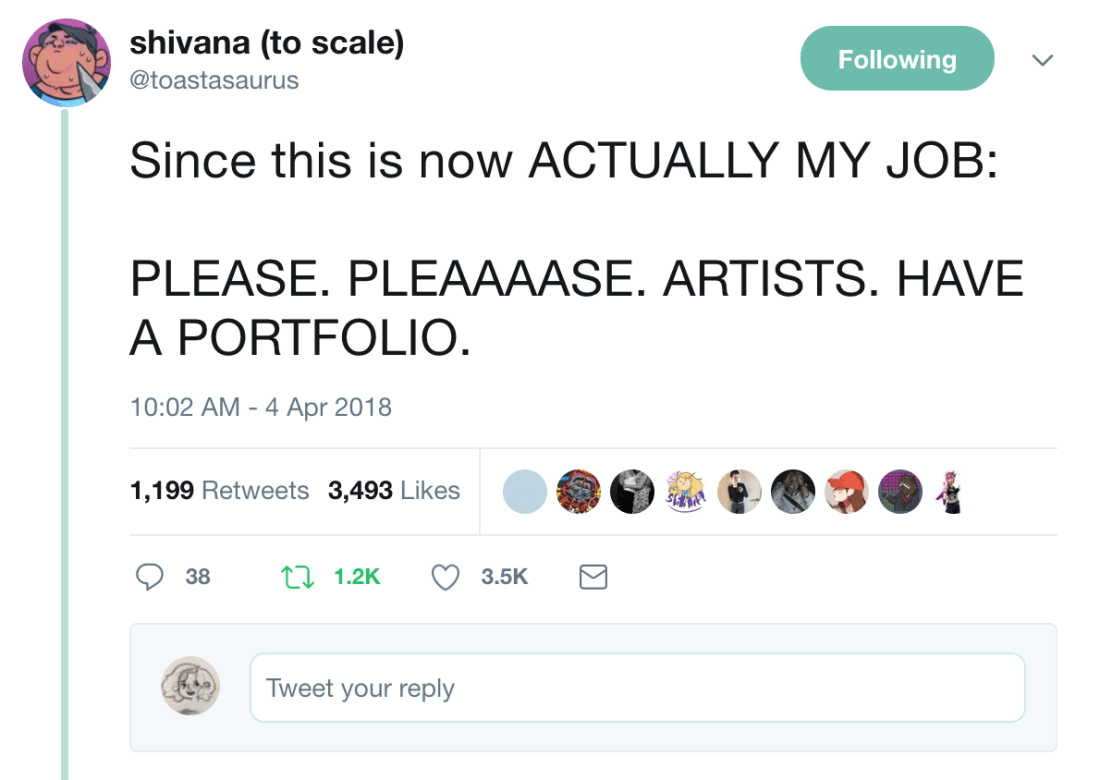Expand the tweet options chevron
Viewport: 1100px width, 780px height.
tap(1042, 60)
